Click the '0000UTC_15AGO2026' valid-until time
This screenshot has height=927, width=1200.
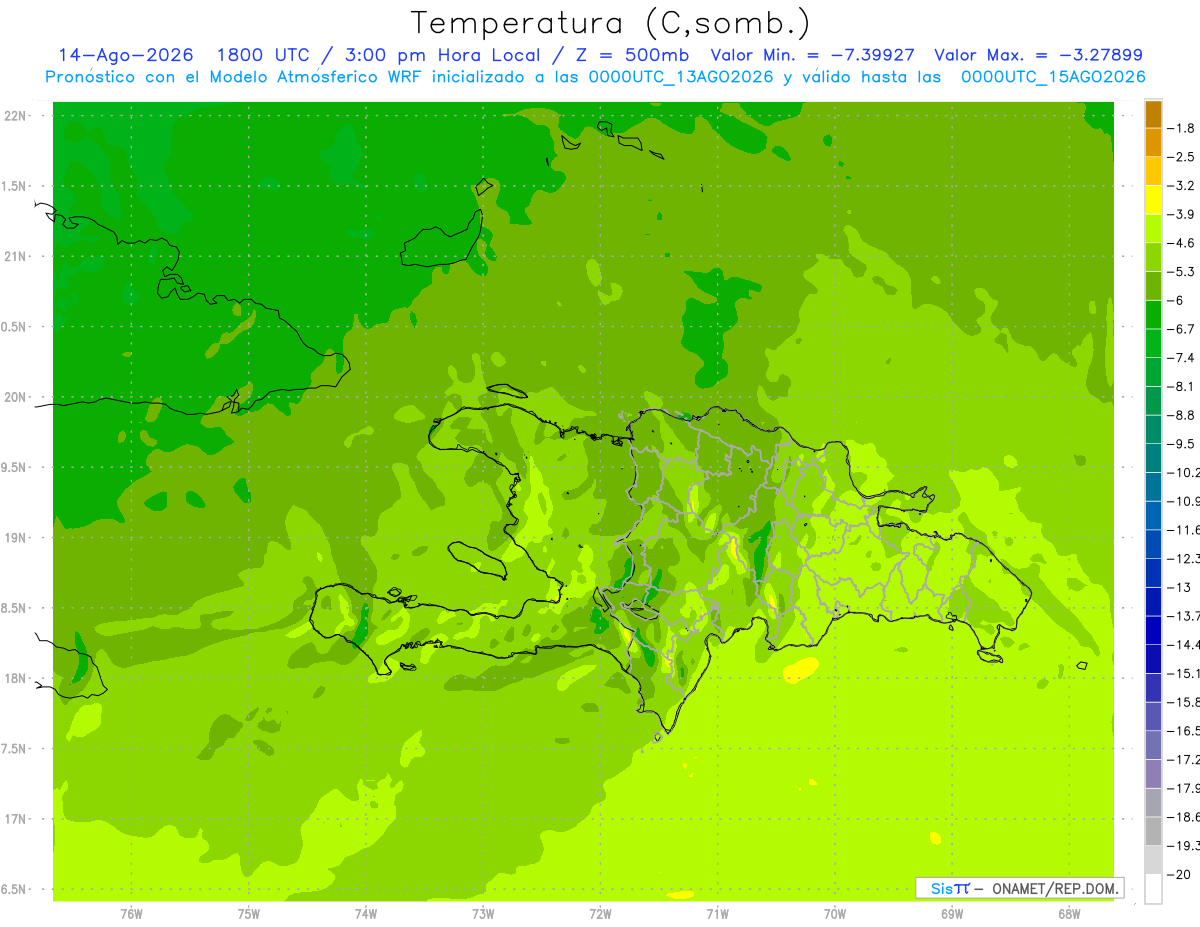[1053, 77]
